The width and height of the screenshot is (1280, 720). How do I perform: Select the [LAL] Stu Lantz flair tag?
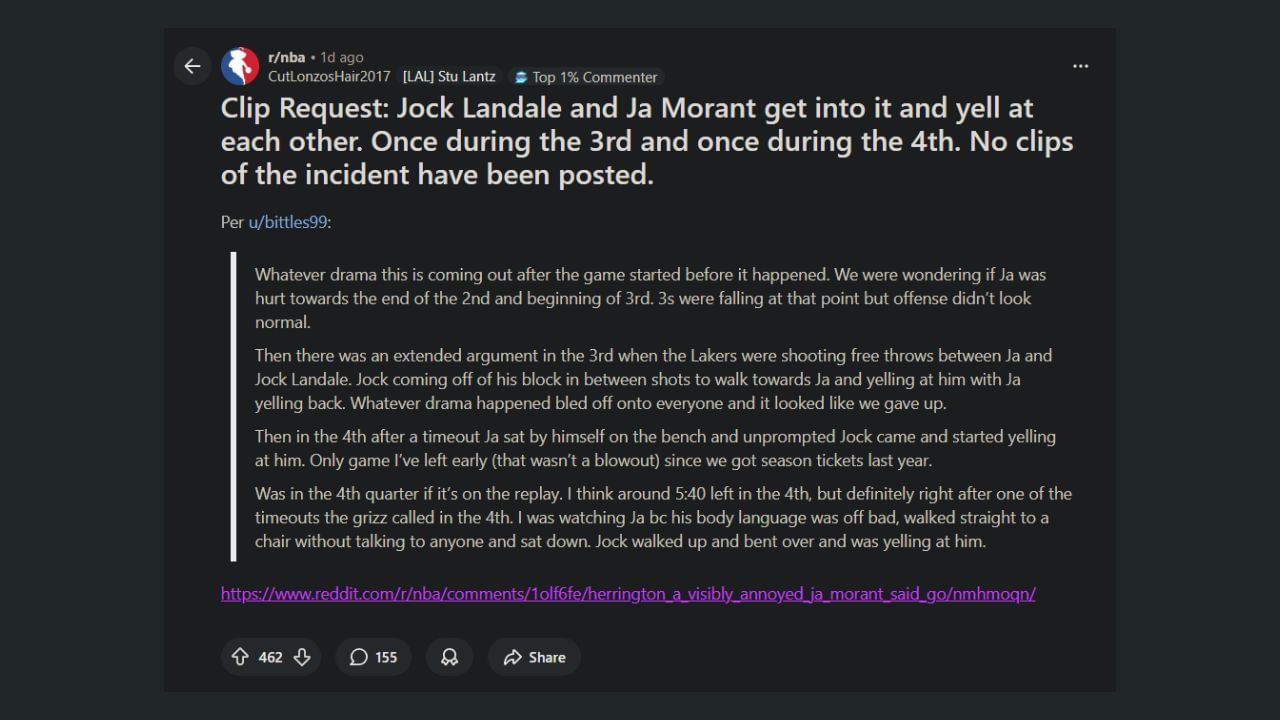pyautogui.click(x=448, y=76)
